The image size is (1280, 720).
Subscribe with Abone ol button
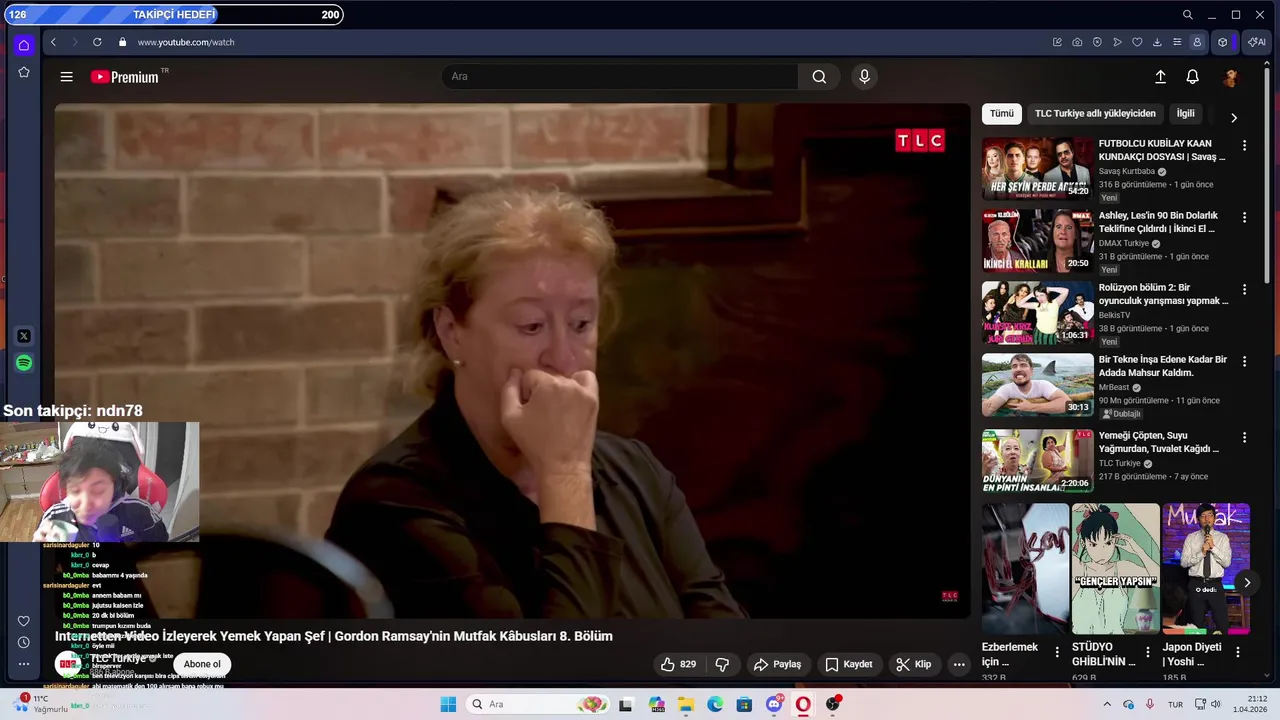202,664
